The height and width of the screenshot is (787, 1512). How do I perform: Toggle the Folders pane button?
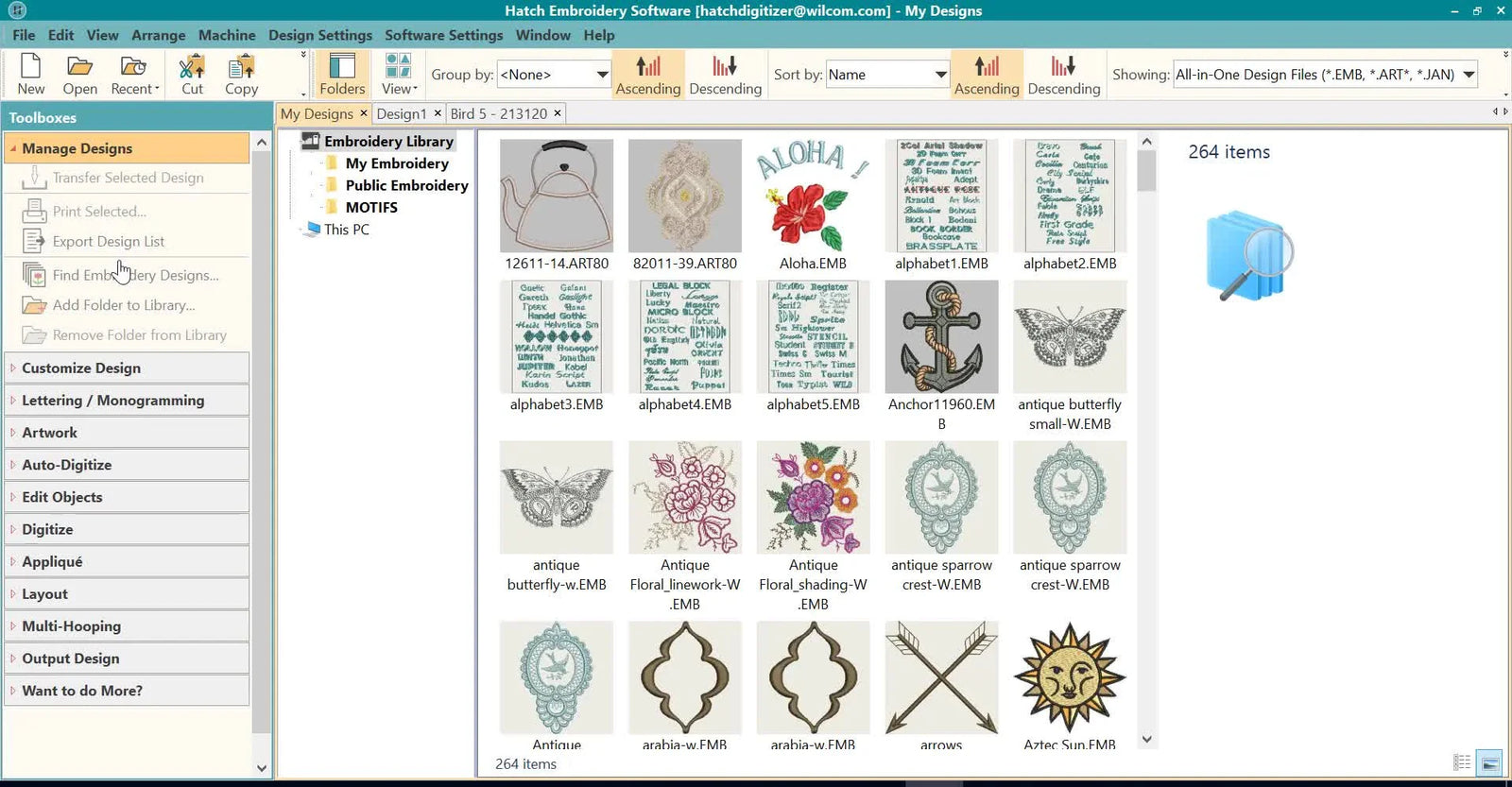point(341,75)
